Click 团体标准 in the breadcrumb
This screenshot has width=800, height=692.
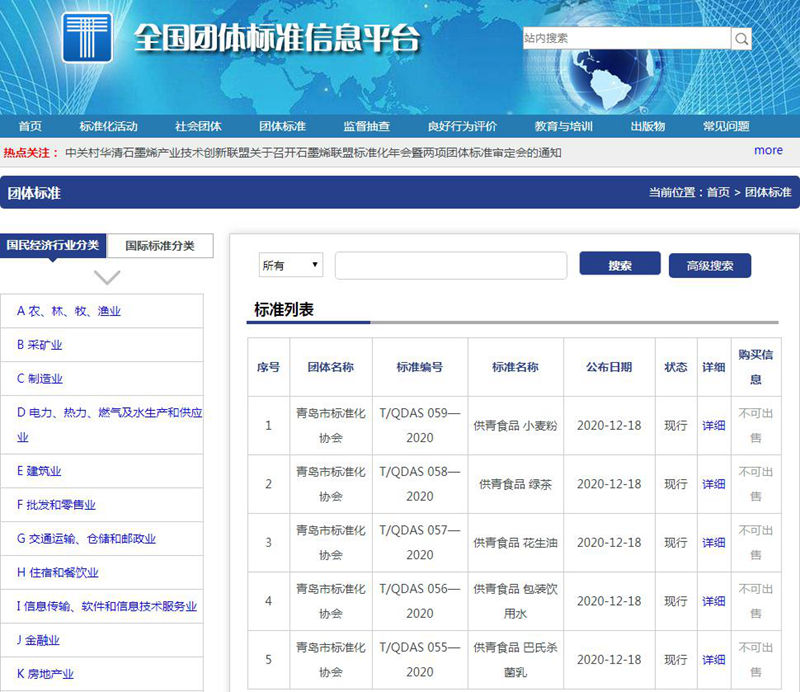pyautogui.click(x=768, y=192)
